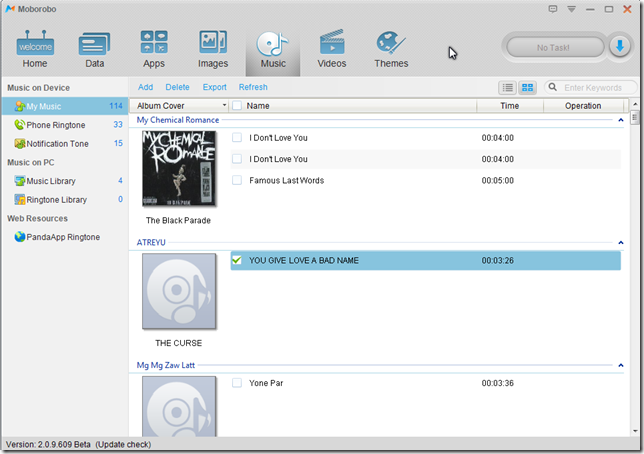This screenshot has width=644, height=454.
Task: Click Export in the music toolbar
Action: tap(214, 87)
